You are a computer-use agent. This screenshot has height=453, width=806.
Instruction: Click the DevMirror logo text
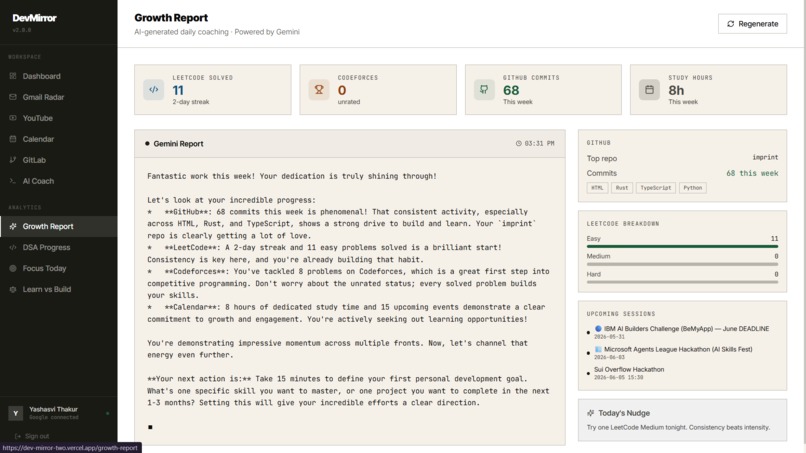coord(34,18)
